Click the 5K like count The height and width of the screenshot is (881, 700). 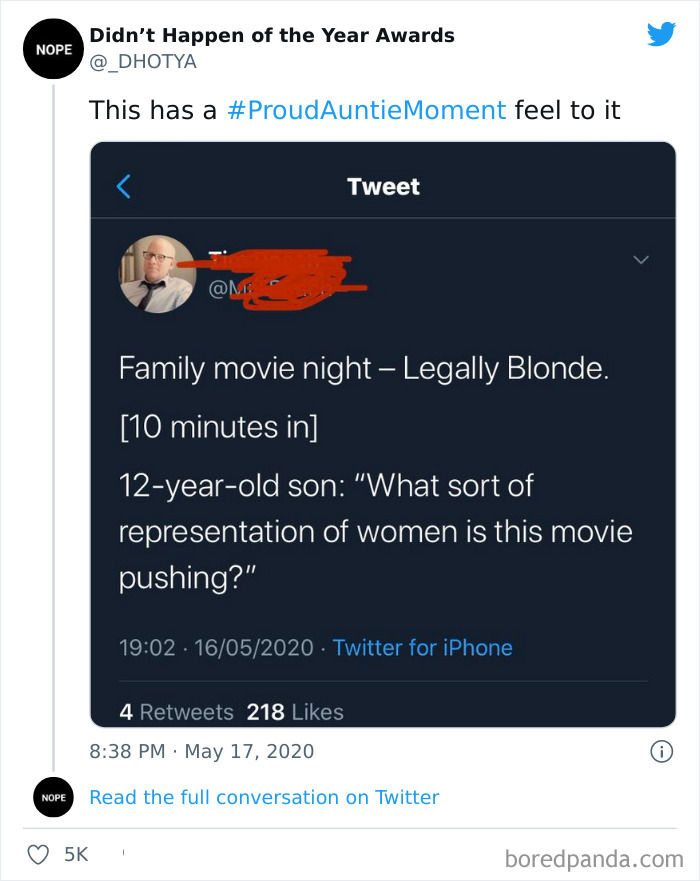[74, 854]
